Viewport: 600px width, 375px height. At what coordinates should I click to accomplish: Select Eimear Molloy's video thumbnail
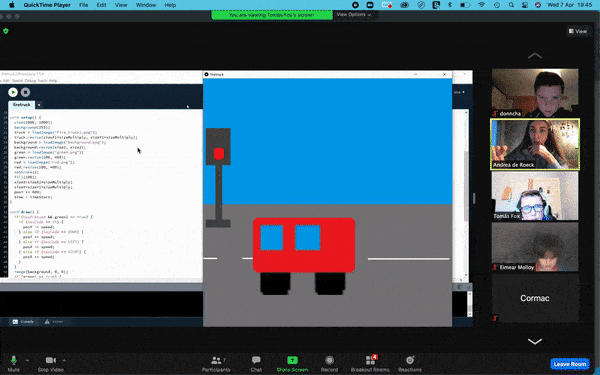point(535,247)
